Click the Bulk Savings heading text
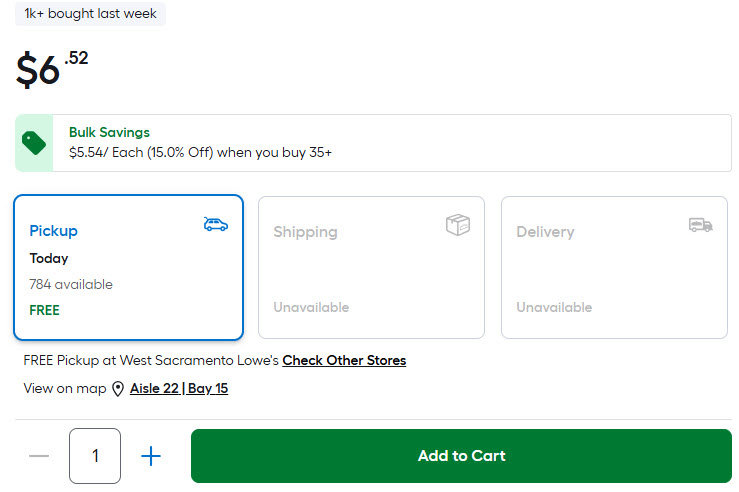The height and width of the screenshot is (492, 739). tap(109, 132)
